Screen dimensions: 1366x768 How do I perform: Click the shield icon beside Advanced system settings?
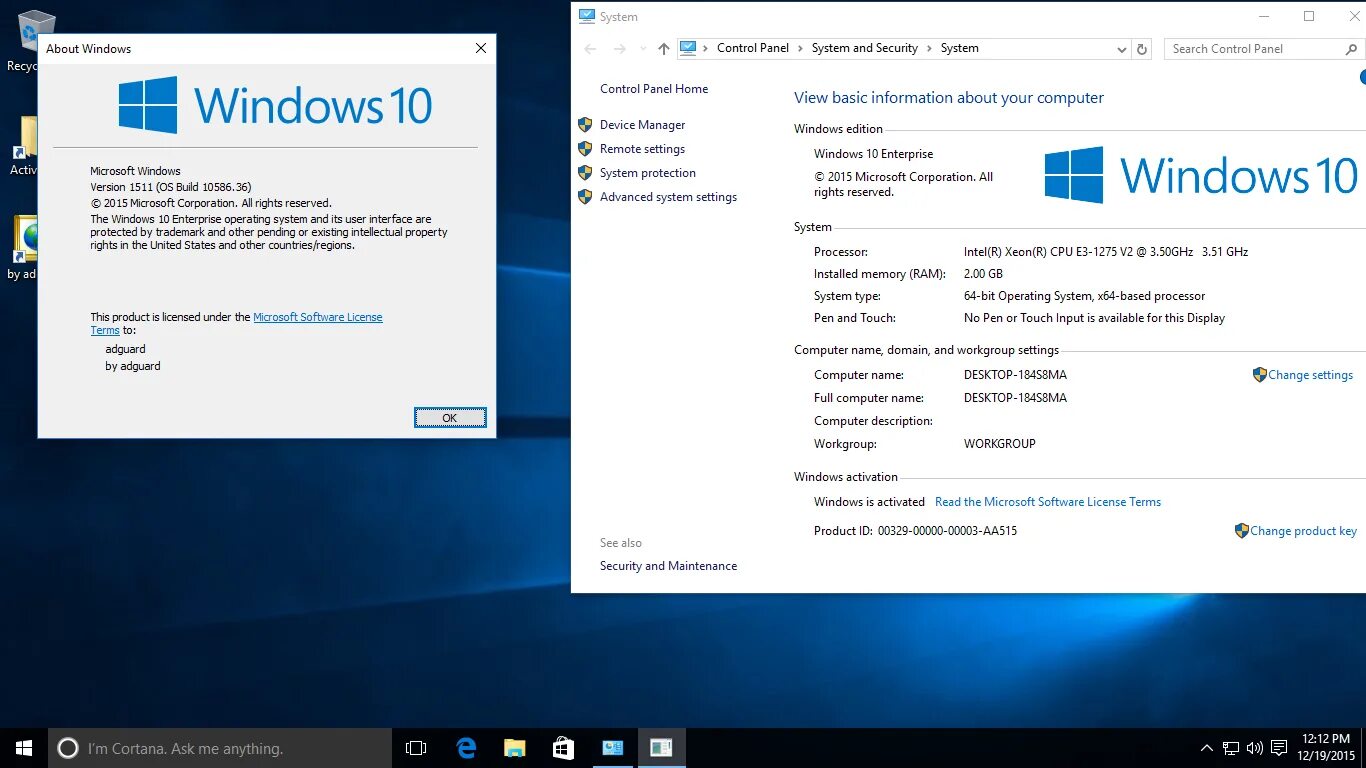585,197
